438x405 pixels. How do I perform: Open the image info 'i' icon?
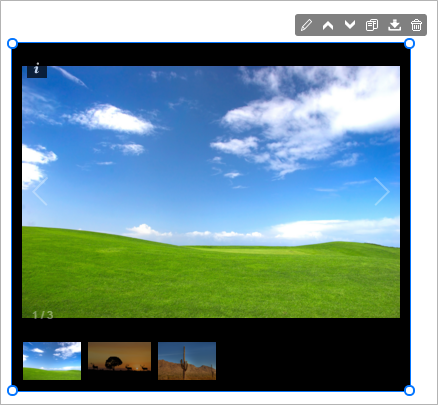(x=37, y=69)
